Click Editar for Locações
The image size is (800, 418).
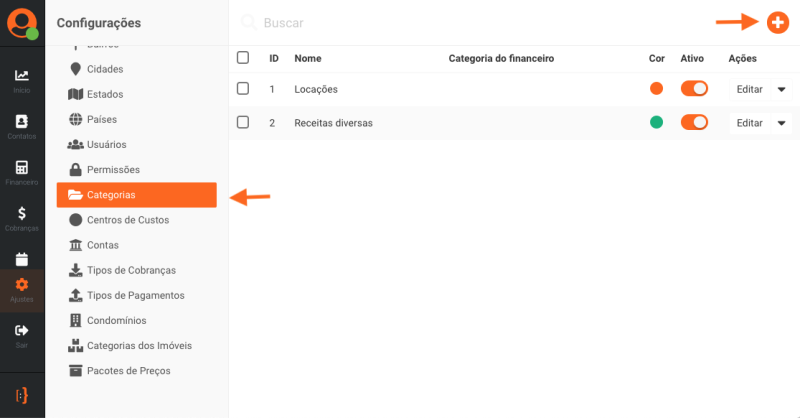coord(749,89)
